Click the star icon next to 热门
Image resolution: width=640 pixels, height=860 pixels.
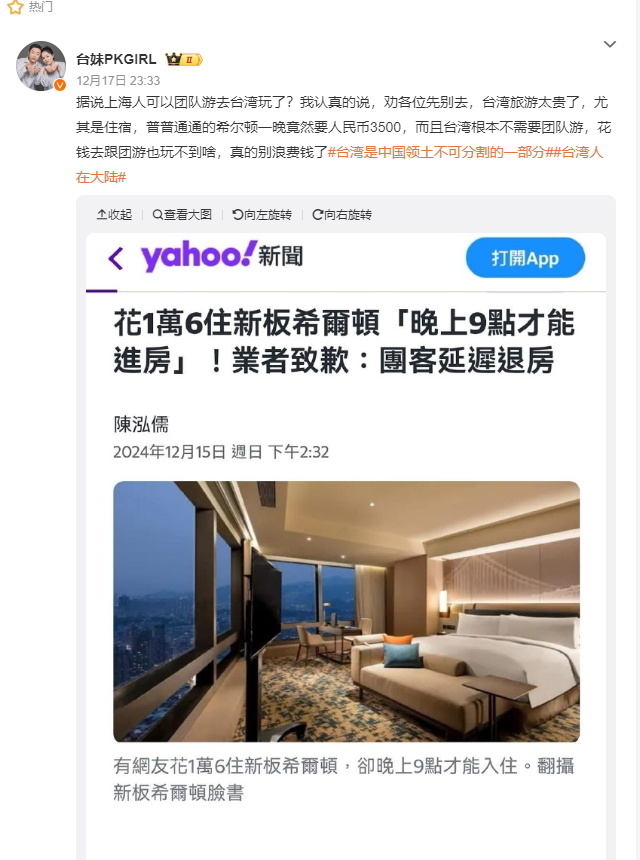coord(15,7)
